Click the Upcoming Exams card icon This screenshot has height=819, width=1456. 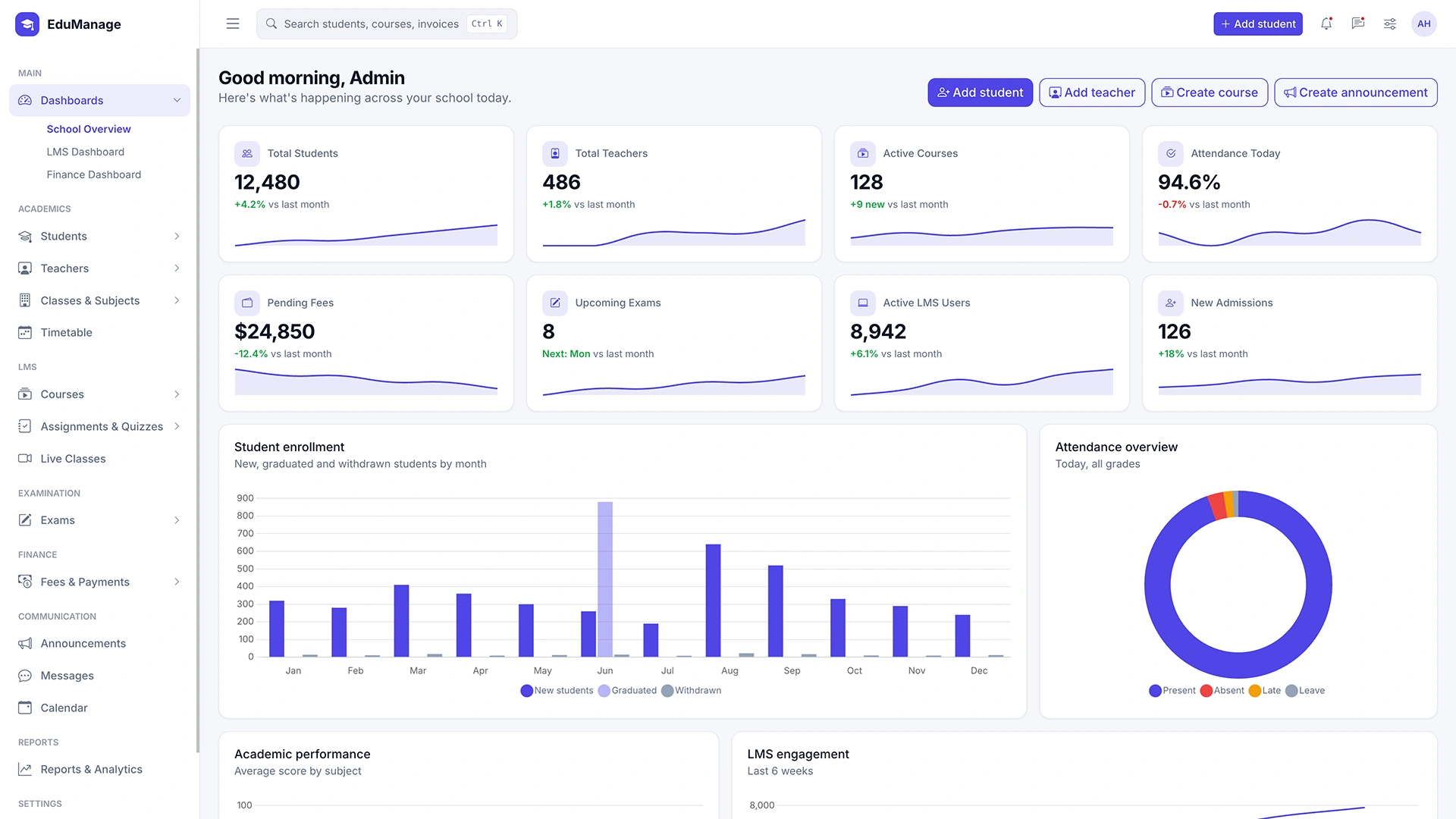tap(555, 303)
